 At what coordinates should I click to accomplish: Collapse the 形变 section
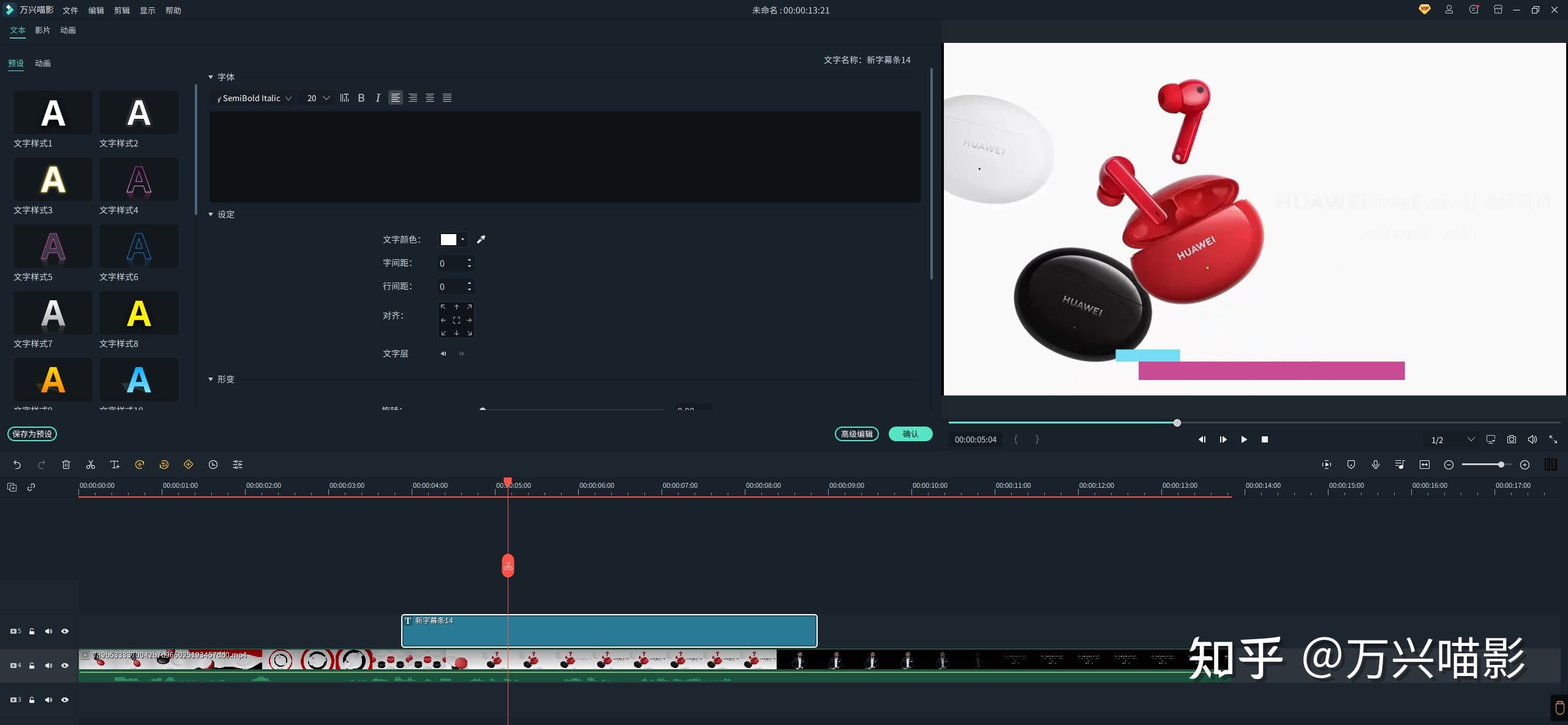(211, 379)
